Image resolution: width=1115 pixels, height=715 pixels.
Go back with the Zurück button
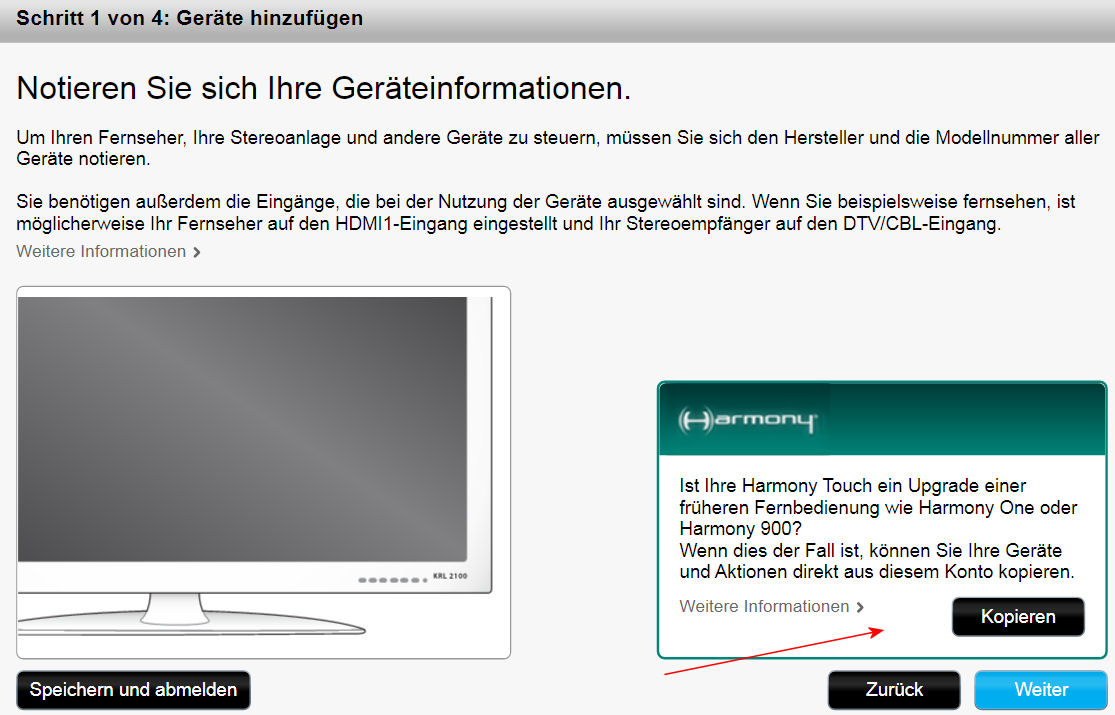(x=894, y=689)
